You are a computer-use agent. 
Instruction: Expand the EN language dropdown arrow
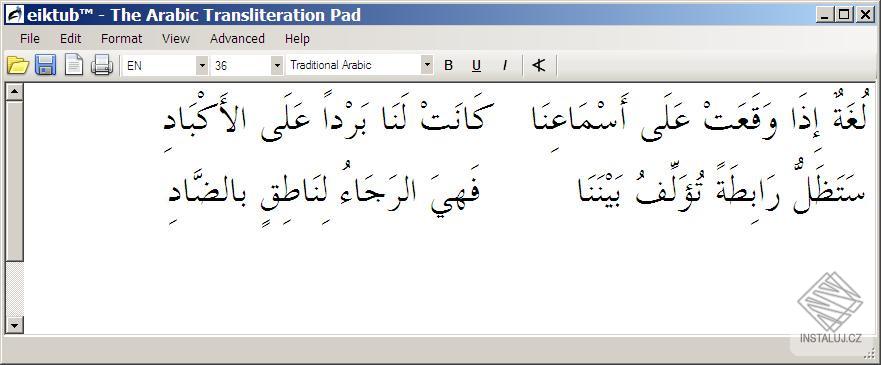(202, 65)
